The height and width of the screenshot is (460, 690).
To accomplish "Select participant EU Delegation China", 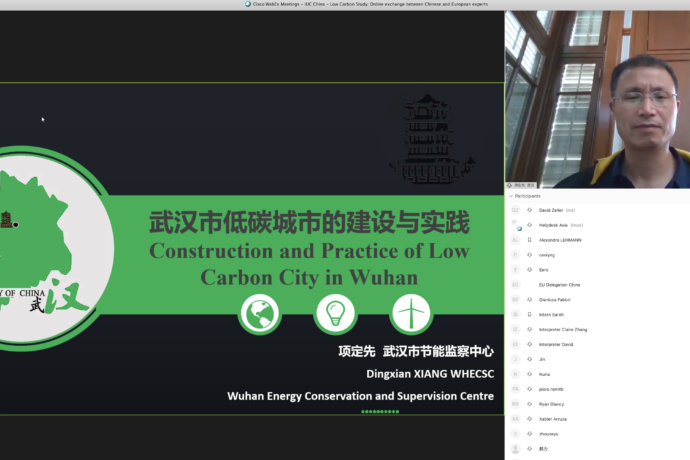I will 559,285.
